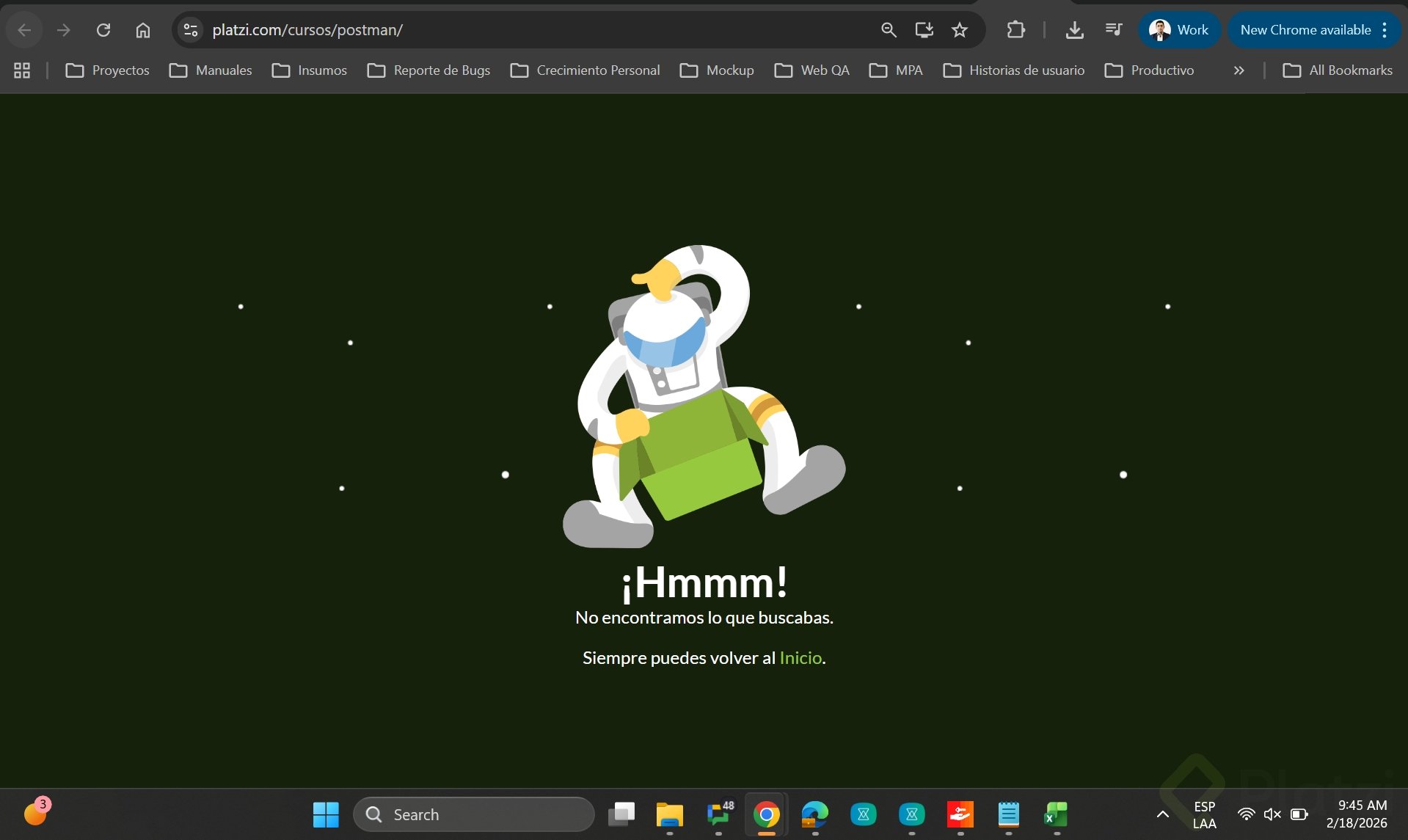Open Task View from the taskbar

621,814
